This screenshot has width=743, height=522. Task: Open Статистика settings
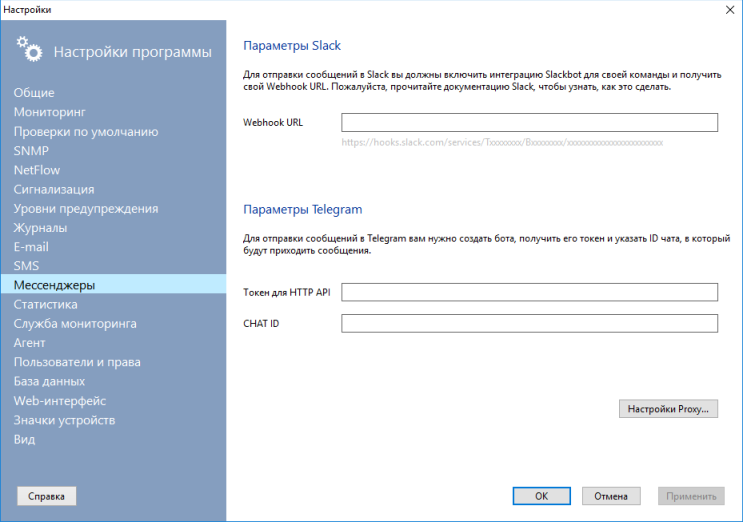point(45,305)
